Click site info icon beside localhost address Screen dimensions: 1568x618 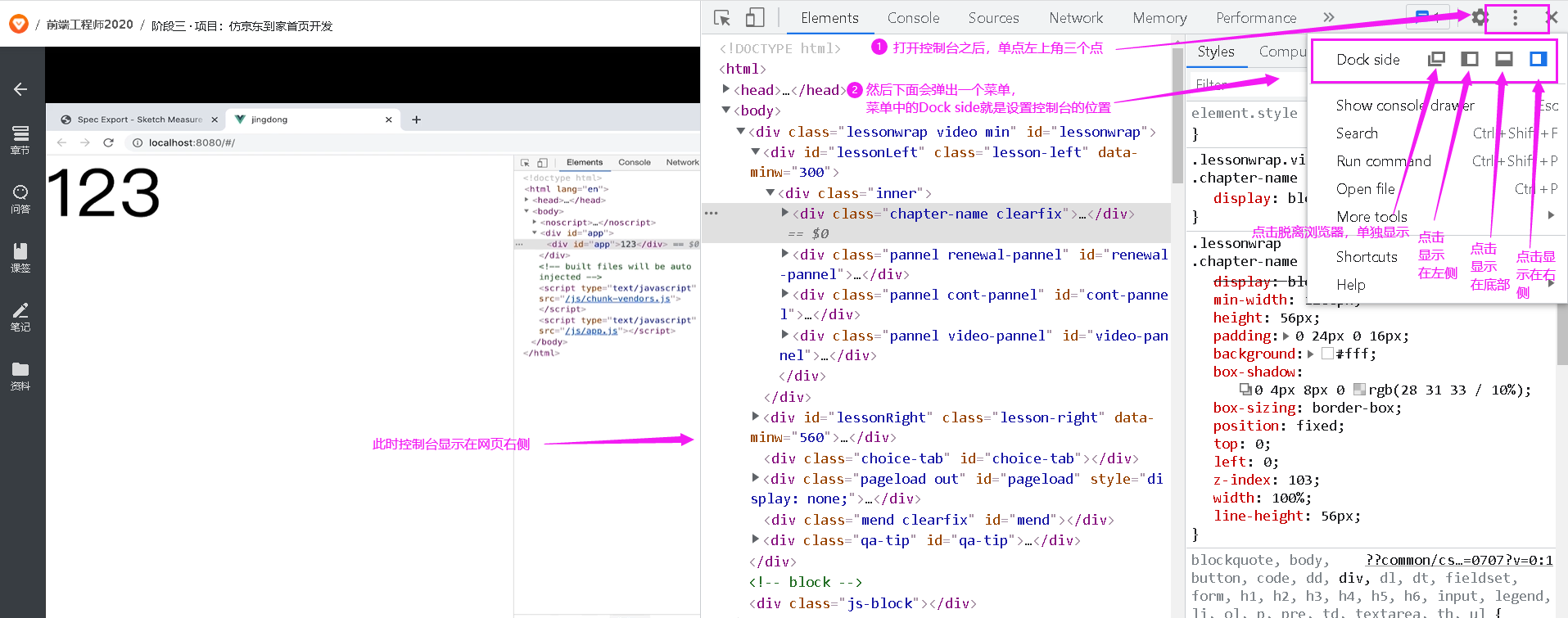point(138,142)
